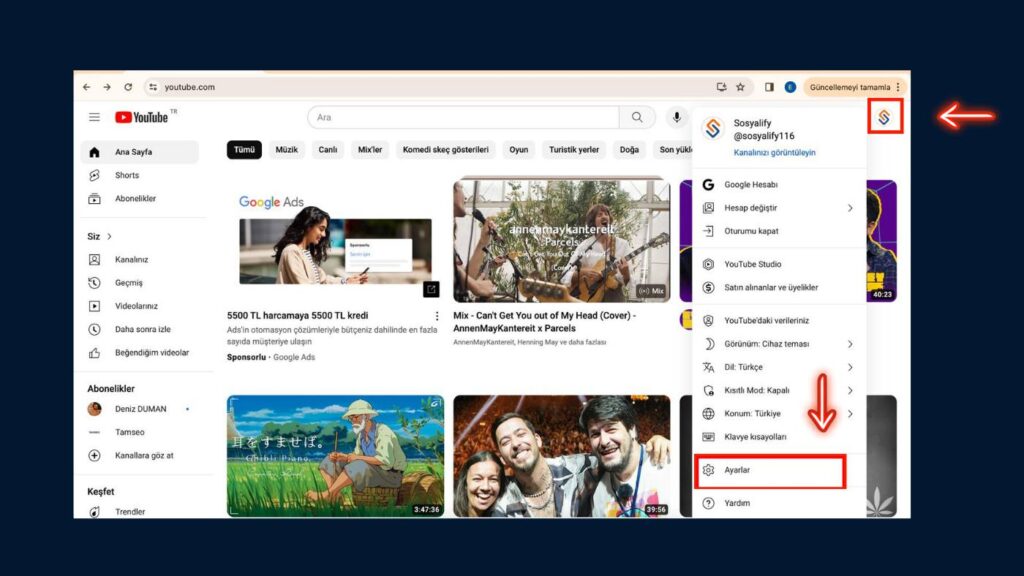Open Tamseo subscription channel

pyautogui.click(x=140, y=432)
